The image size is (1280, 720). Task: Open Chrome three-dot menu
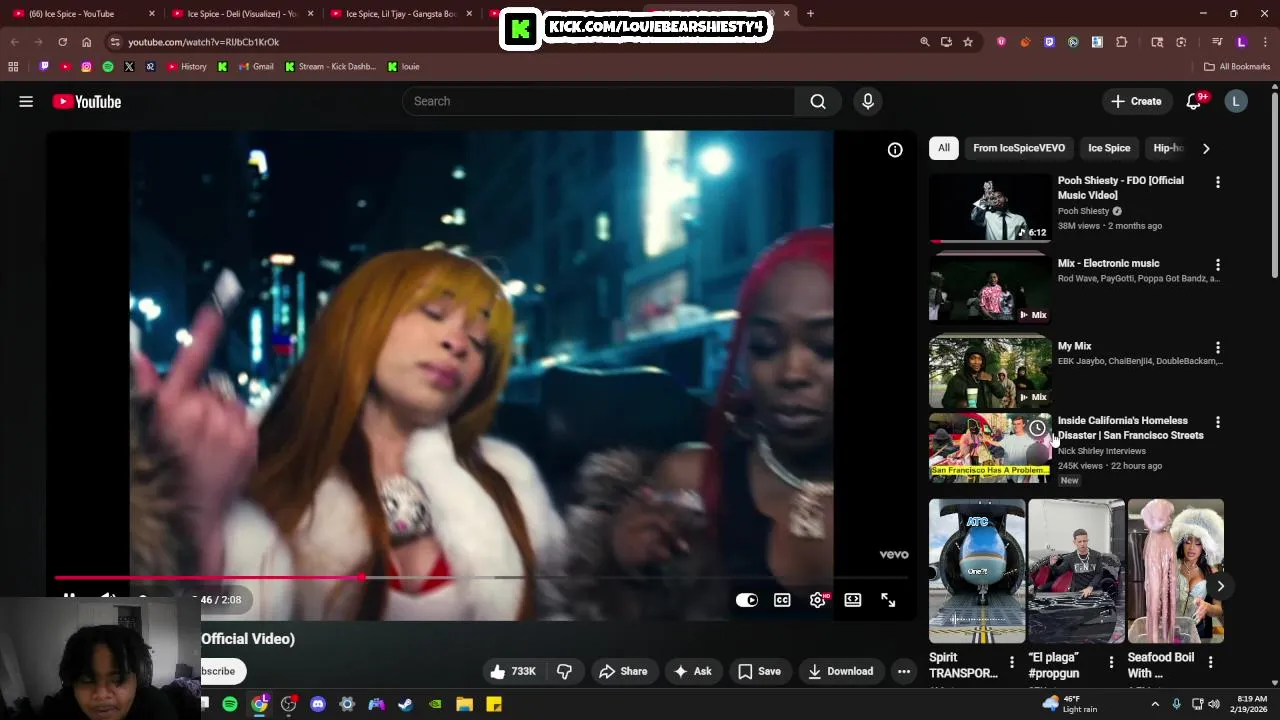1265,42
